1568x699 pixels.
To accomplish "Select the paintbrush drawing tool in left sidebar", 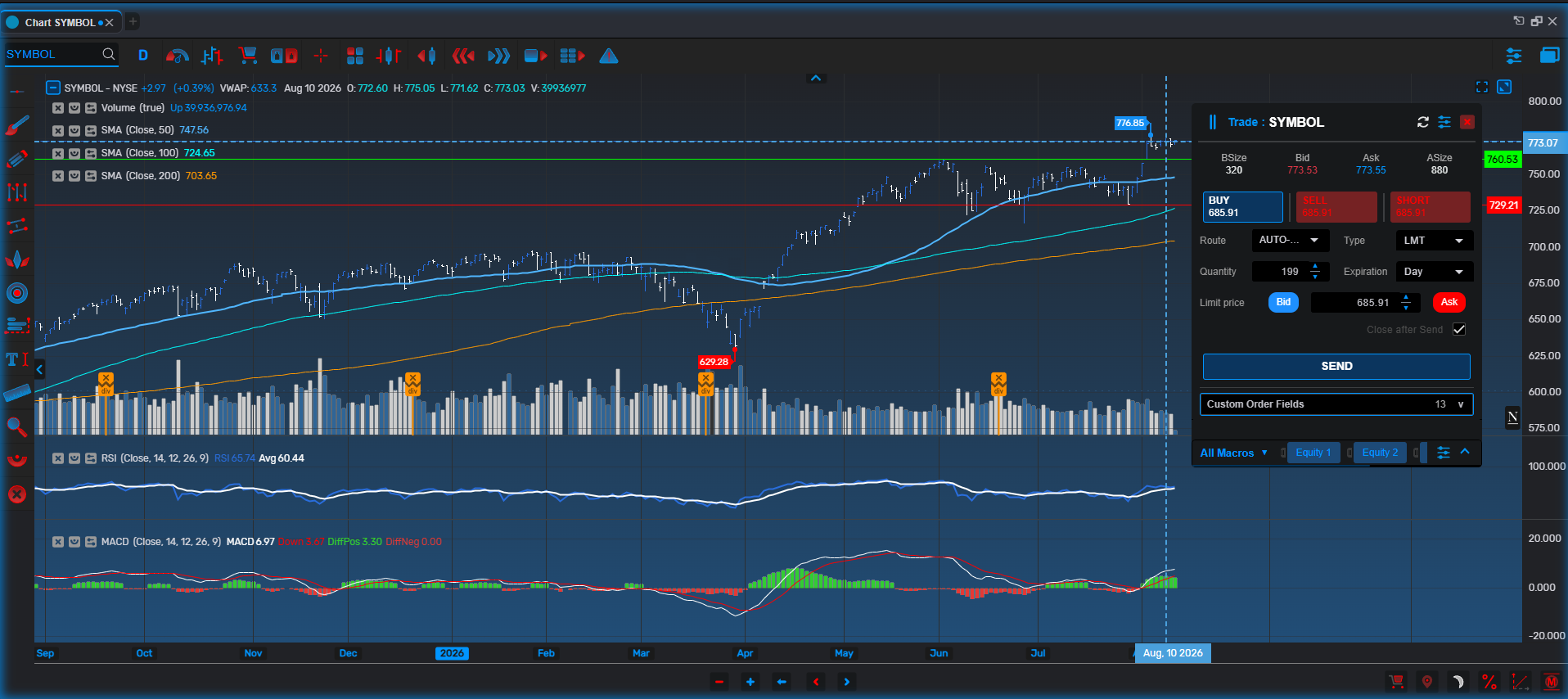I will 17,125.
